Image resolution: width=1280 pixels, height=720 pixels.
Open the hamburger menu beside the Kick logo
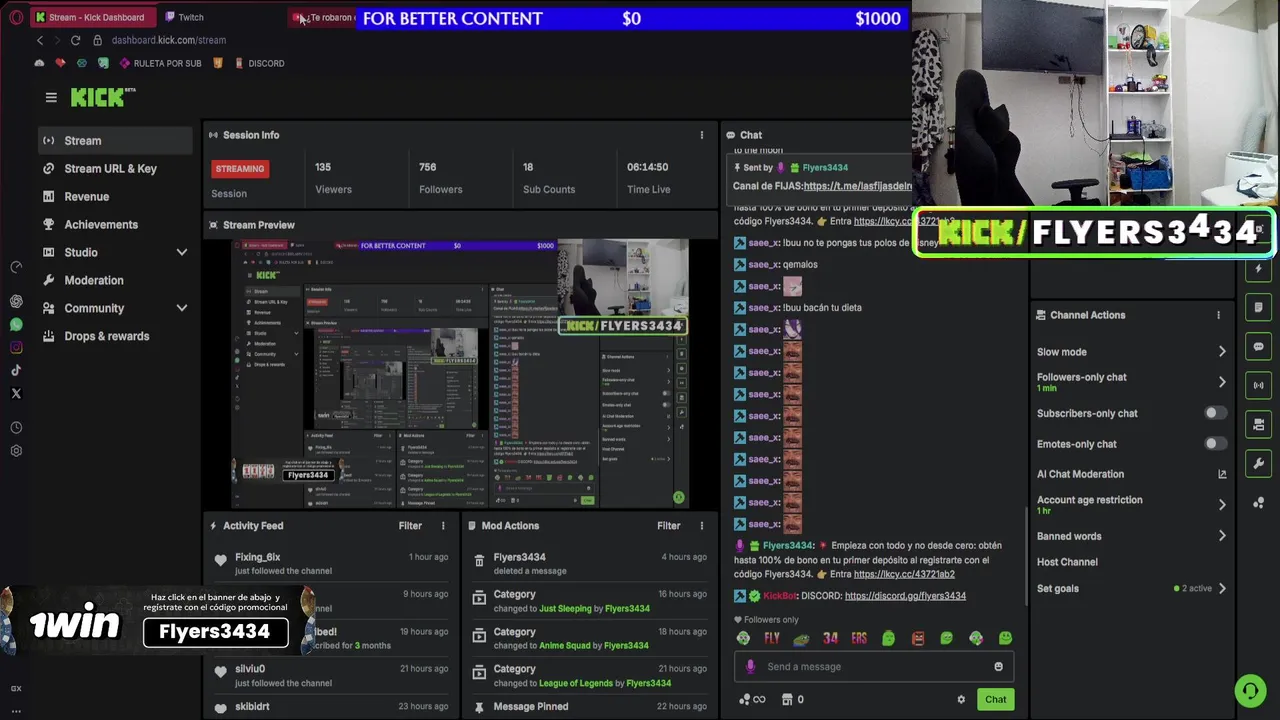click(51, 97)
